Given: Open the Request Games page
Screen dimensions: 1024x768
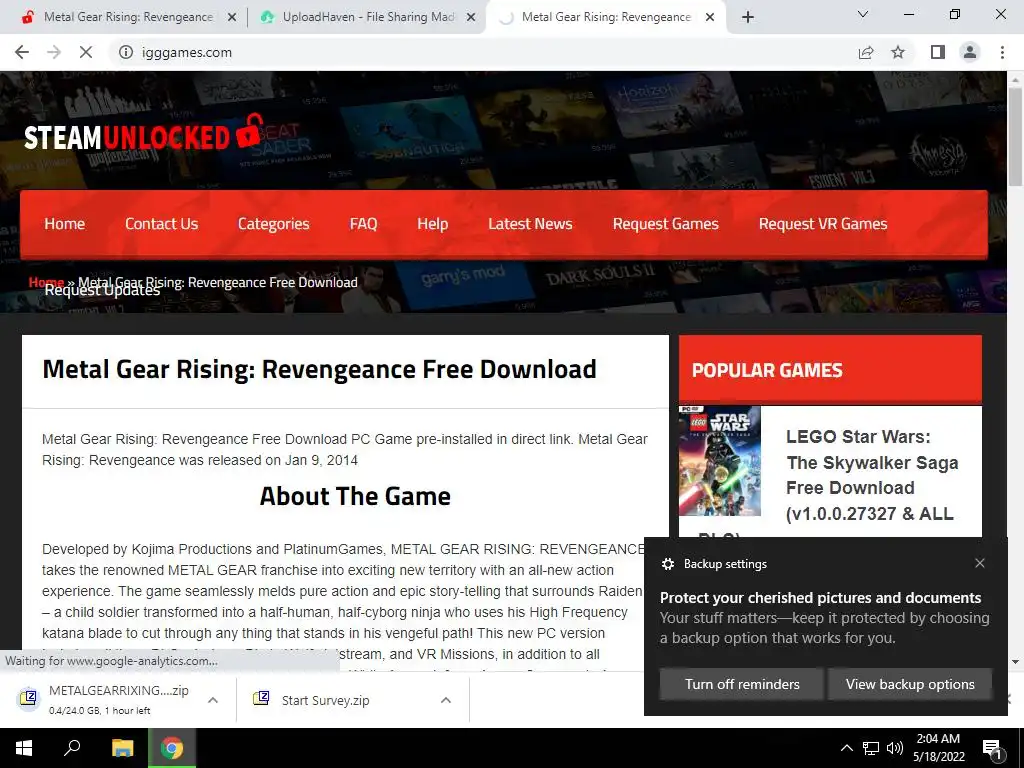Looking at the screenshot, I should point(665,224).
